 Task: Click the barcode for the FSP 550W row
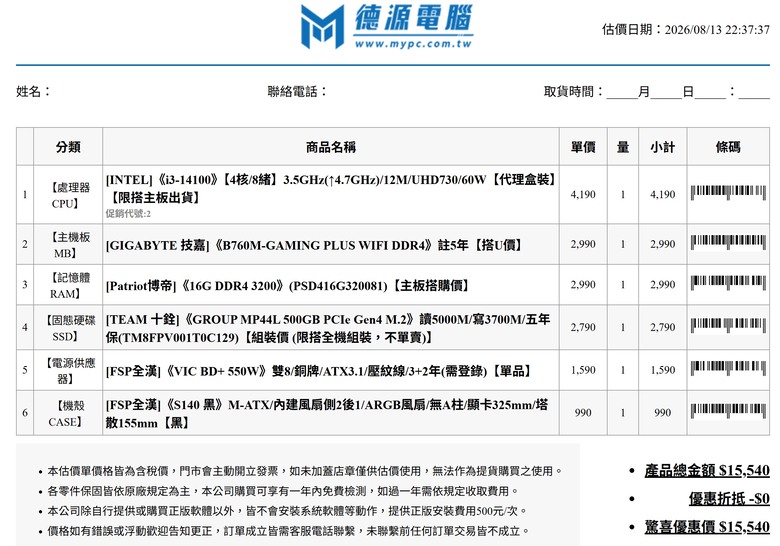pyautogui.click(x=728, y=368)
